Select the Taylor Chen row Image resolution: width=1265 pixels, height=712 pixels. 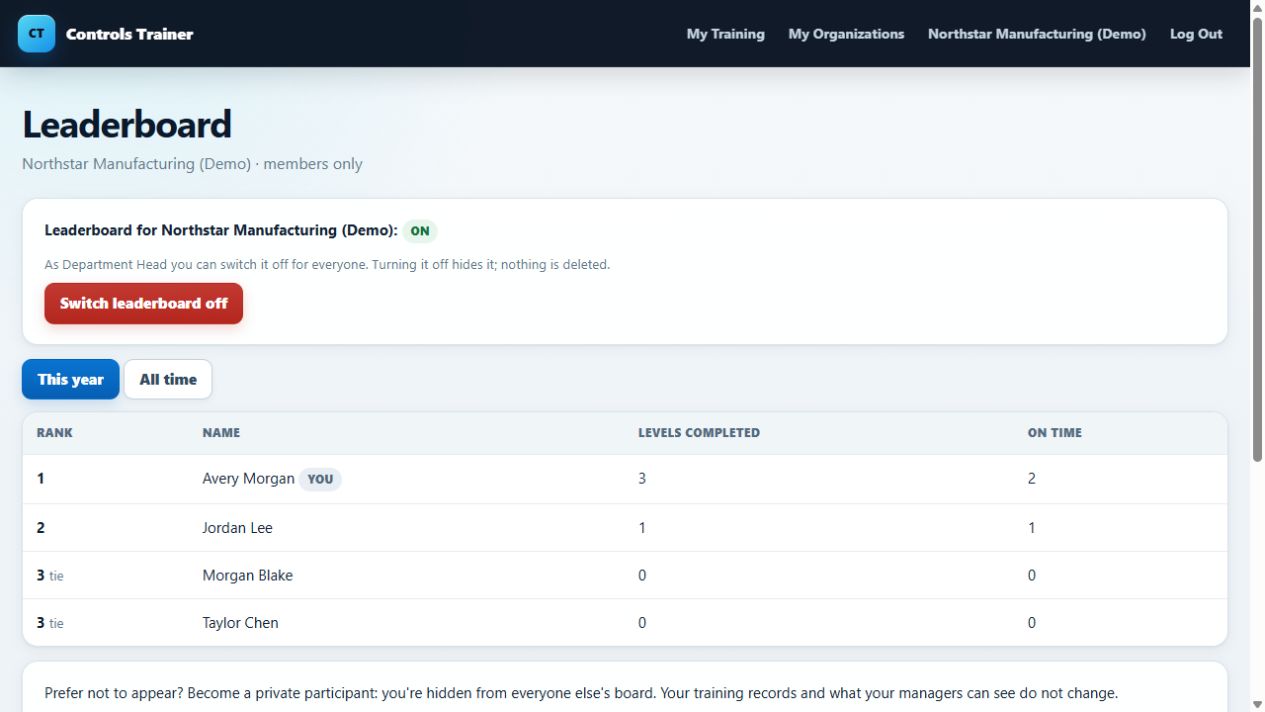(625, 622)
